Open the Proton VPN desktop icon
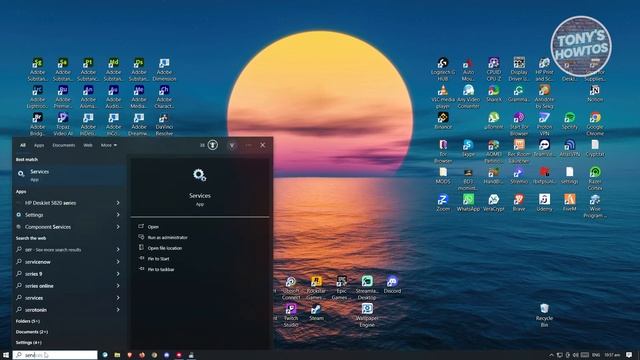The image size is (640, 360). coord(544,124)
